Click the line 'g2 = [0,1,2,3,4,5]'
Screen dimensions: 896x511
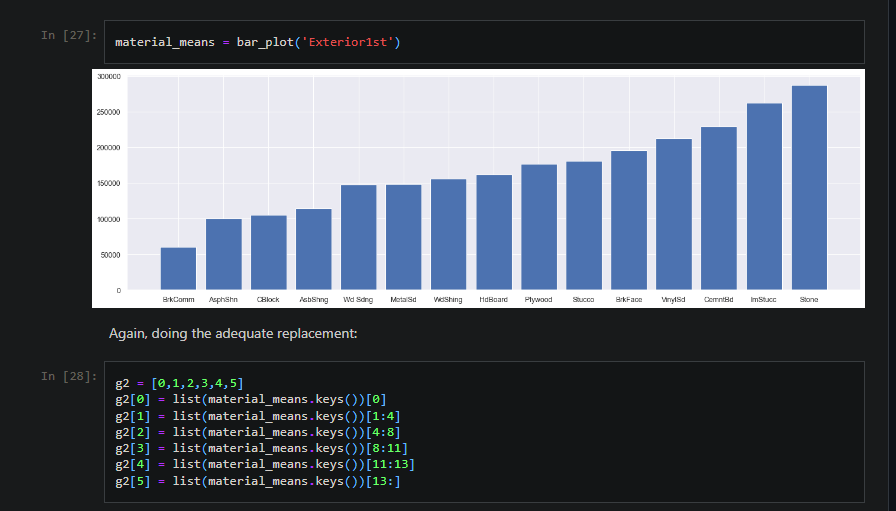[179, 383]
